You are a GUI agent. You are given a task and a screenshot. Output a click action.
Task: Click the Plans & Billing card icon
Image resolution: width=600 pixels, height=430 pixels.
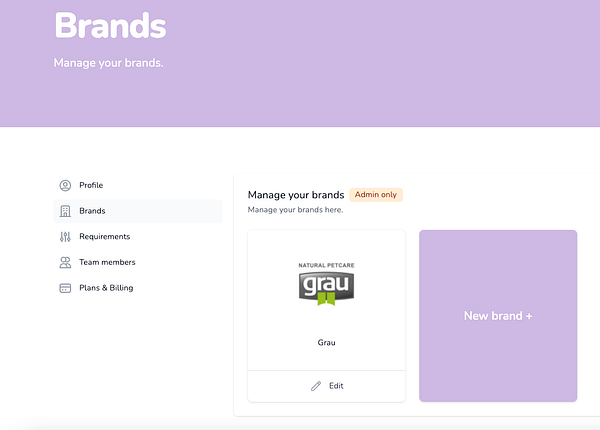click(65, 288)
